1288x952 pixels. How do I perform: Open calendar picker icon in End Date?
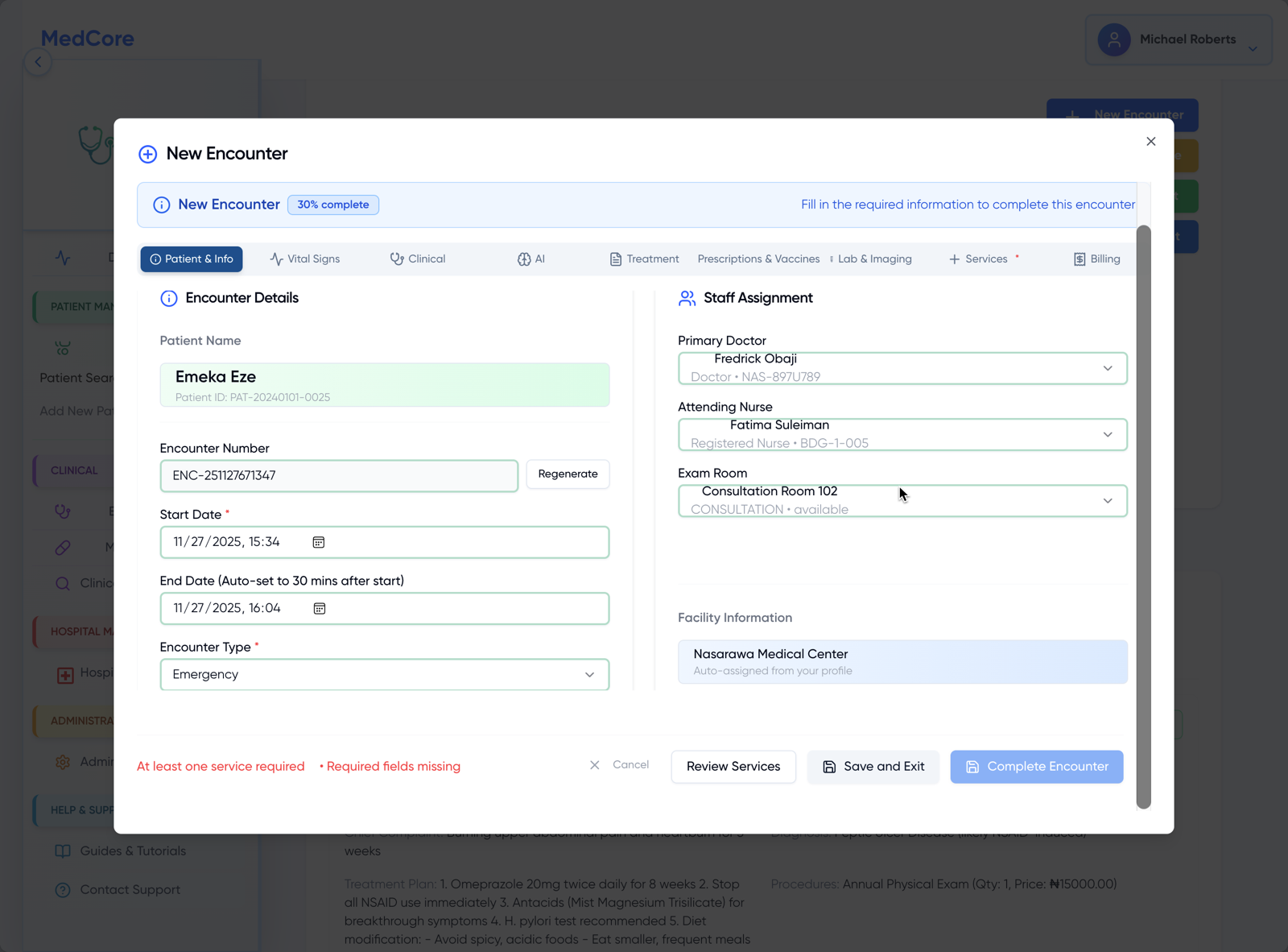coord(320,608)
